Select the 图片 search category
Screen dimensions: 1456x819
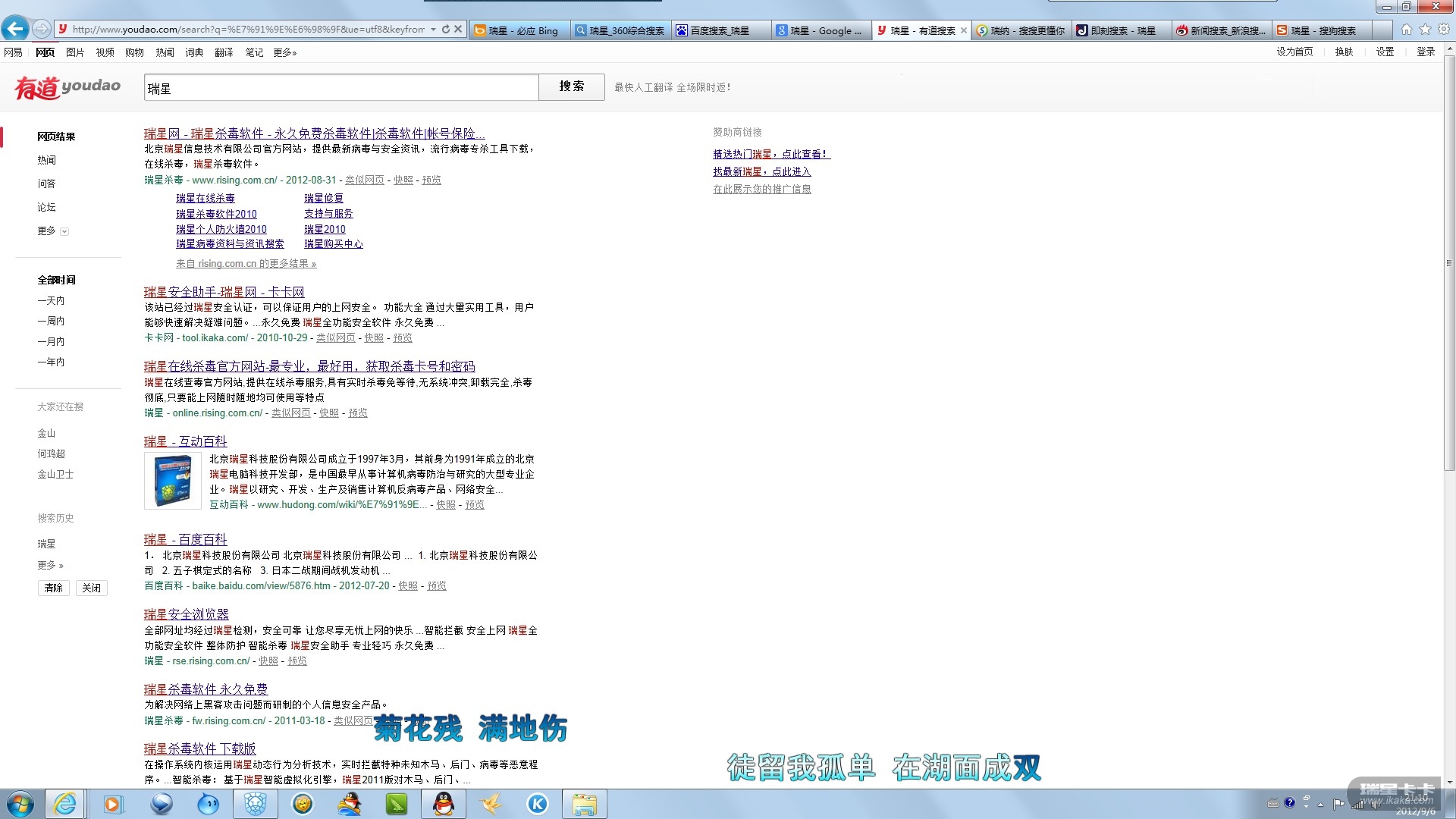coord(75,52)
